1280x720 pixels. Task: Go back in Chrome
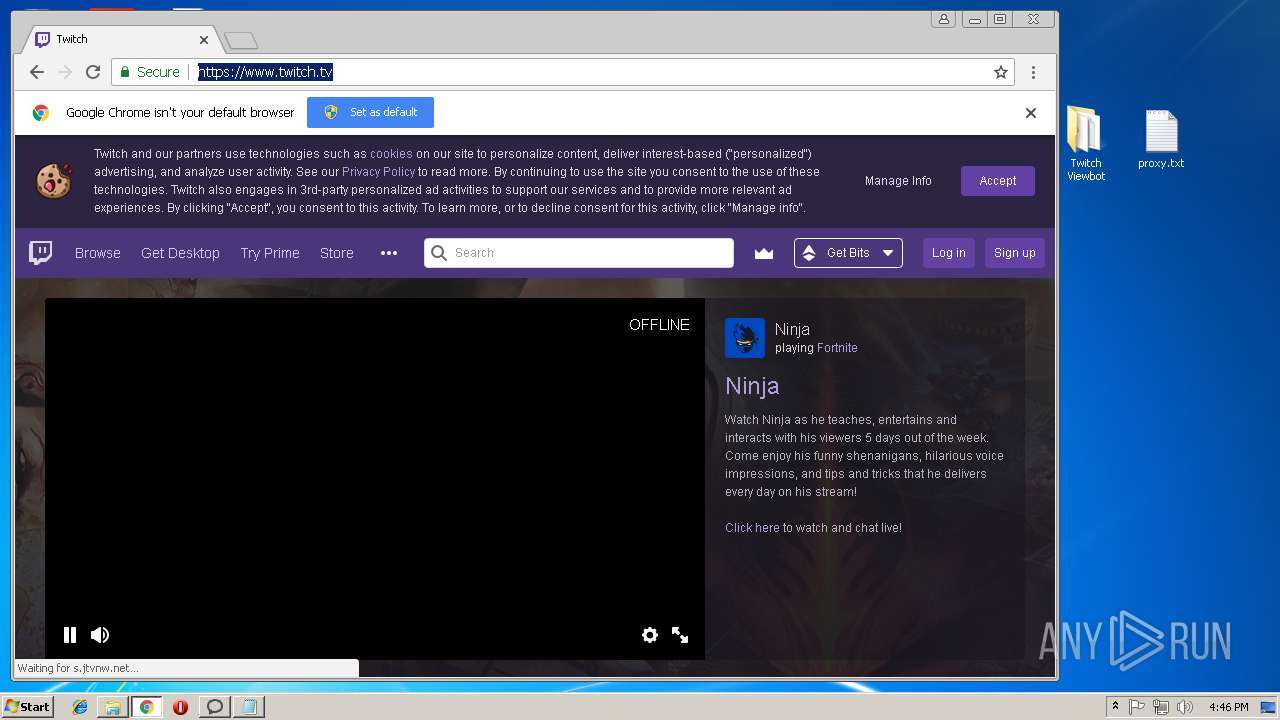[x=37, y=72]
